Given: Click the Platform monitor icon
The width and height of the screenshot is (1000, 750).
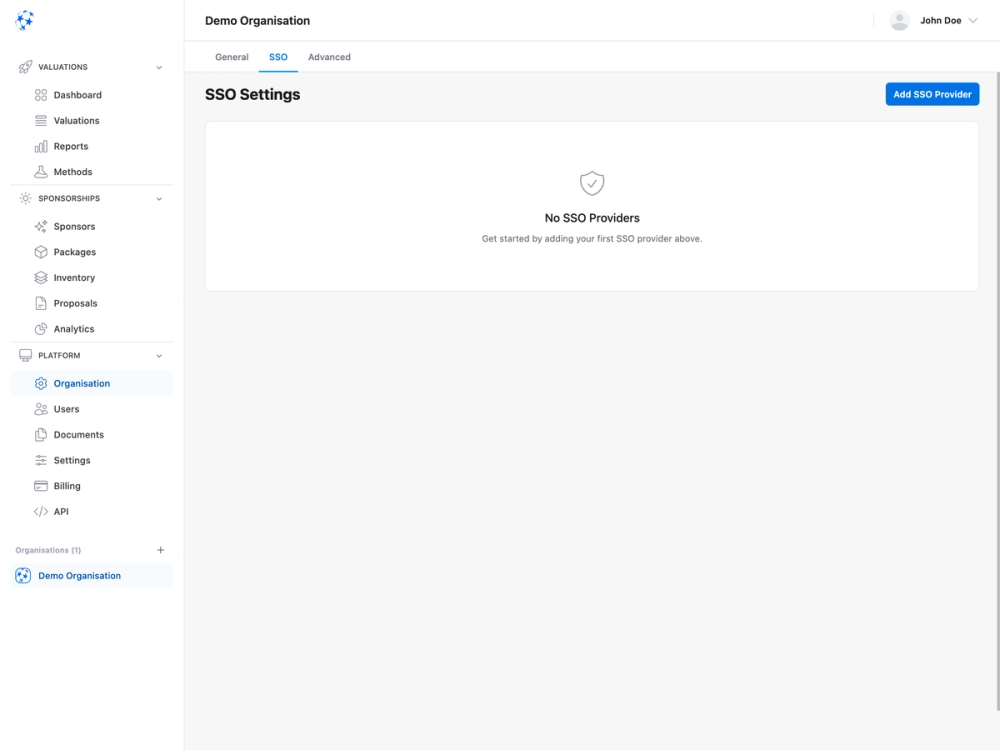Looking at the screenshot, I should [25, 355].
